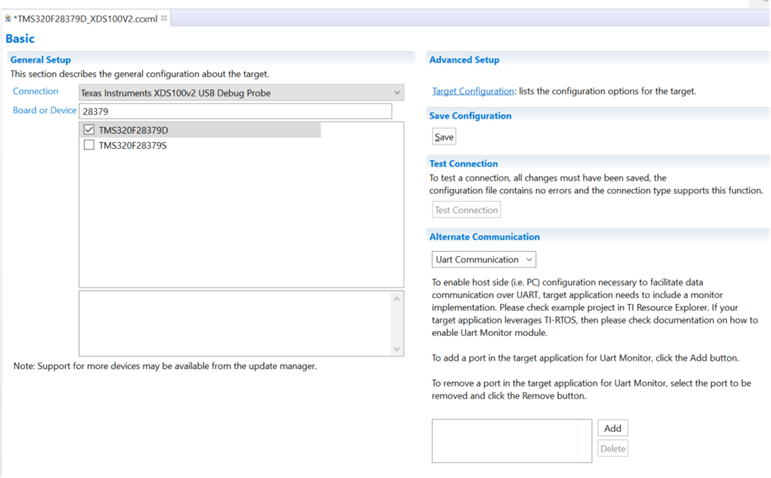Uncheck the TMS320F28379D device checkbox
This screenshot has width=771, height=478.
click(x=89, y=130)
